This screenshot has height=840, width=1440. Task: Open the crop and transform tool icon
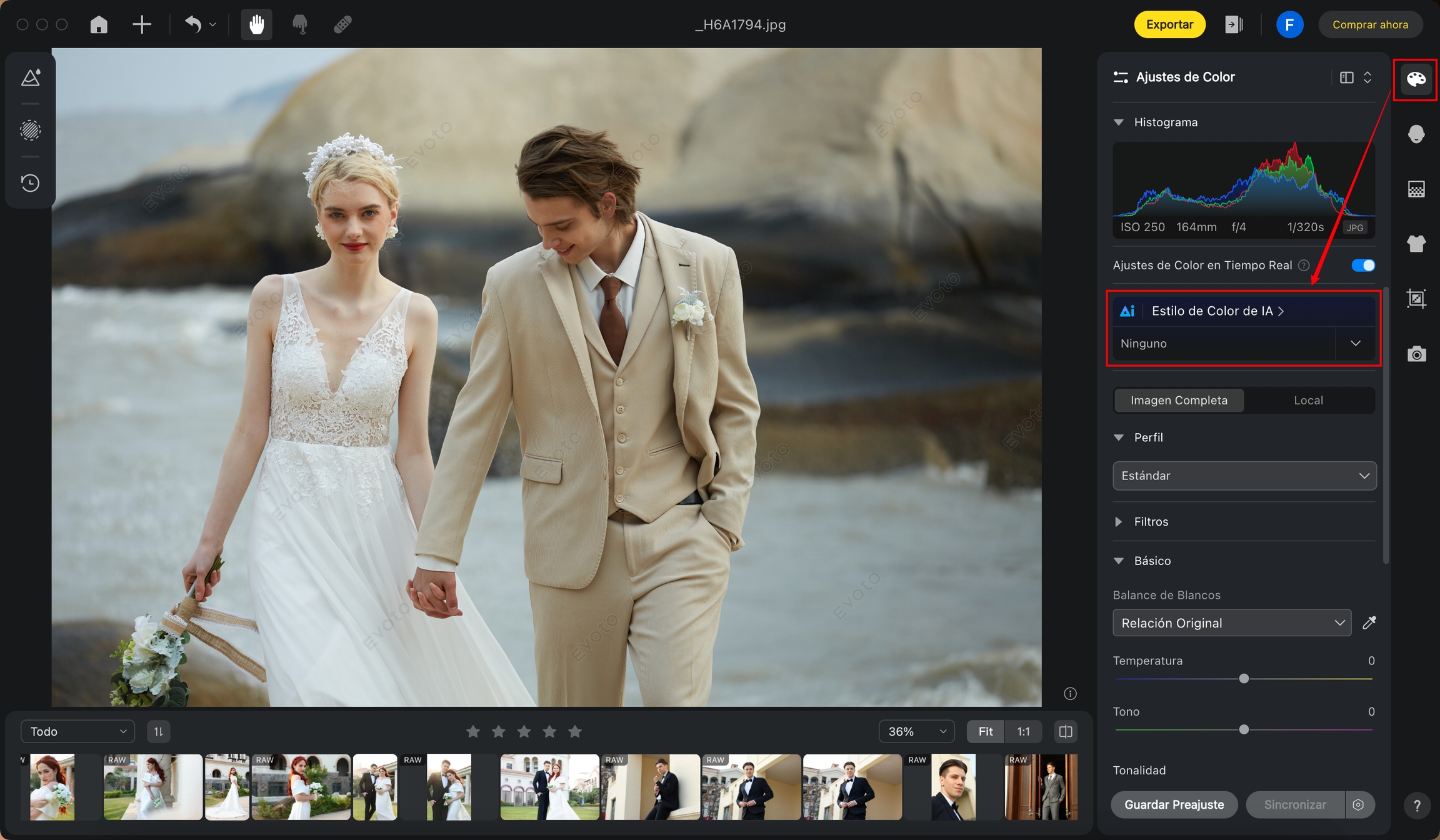1416,298
